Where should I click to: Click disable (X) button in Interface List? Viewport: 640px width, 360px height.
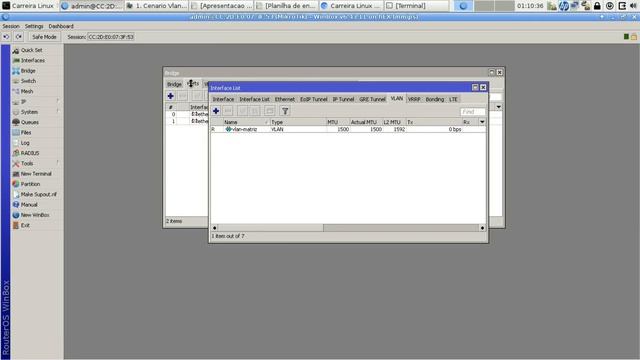255,111
